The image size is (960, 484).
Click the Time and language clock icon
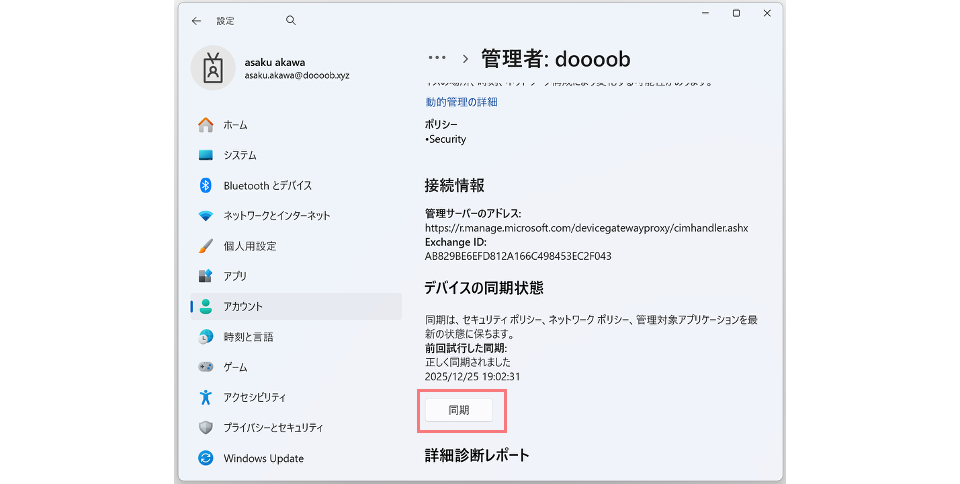tap(206, 337)
